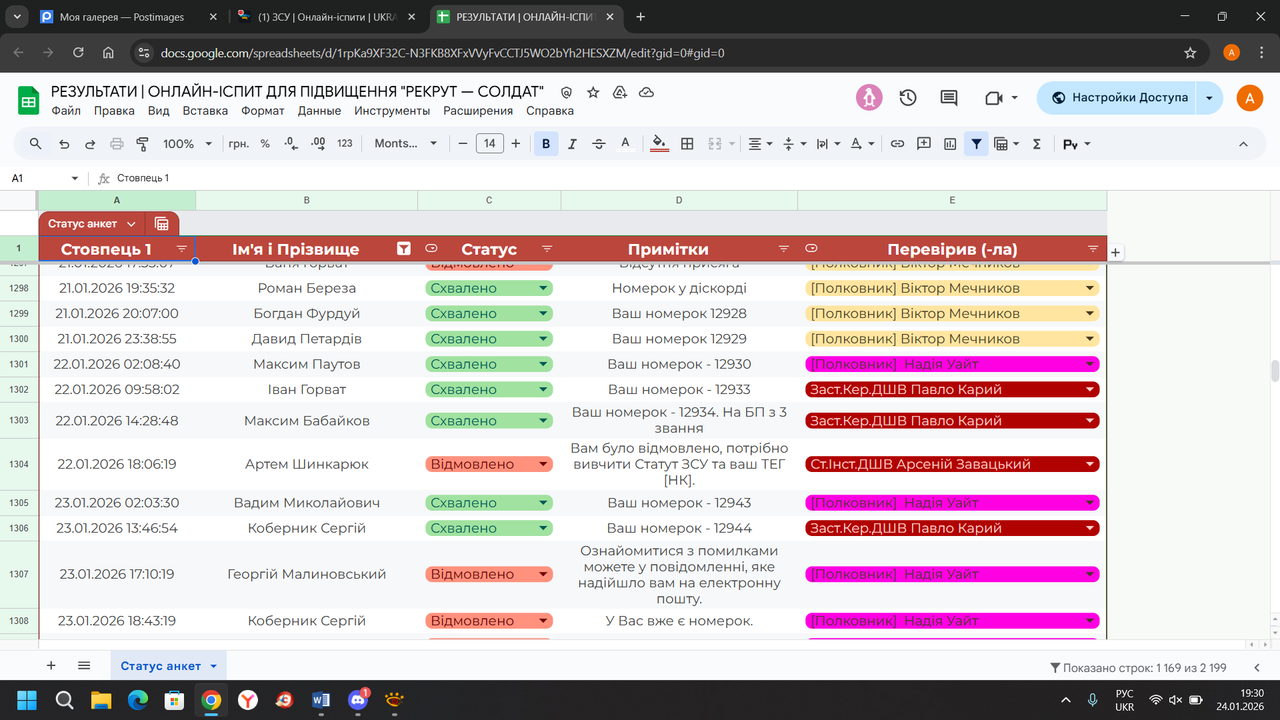Open filter menu for Стовпець 1 column
Screen dimensions: 1280x720
pos(182,248)
